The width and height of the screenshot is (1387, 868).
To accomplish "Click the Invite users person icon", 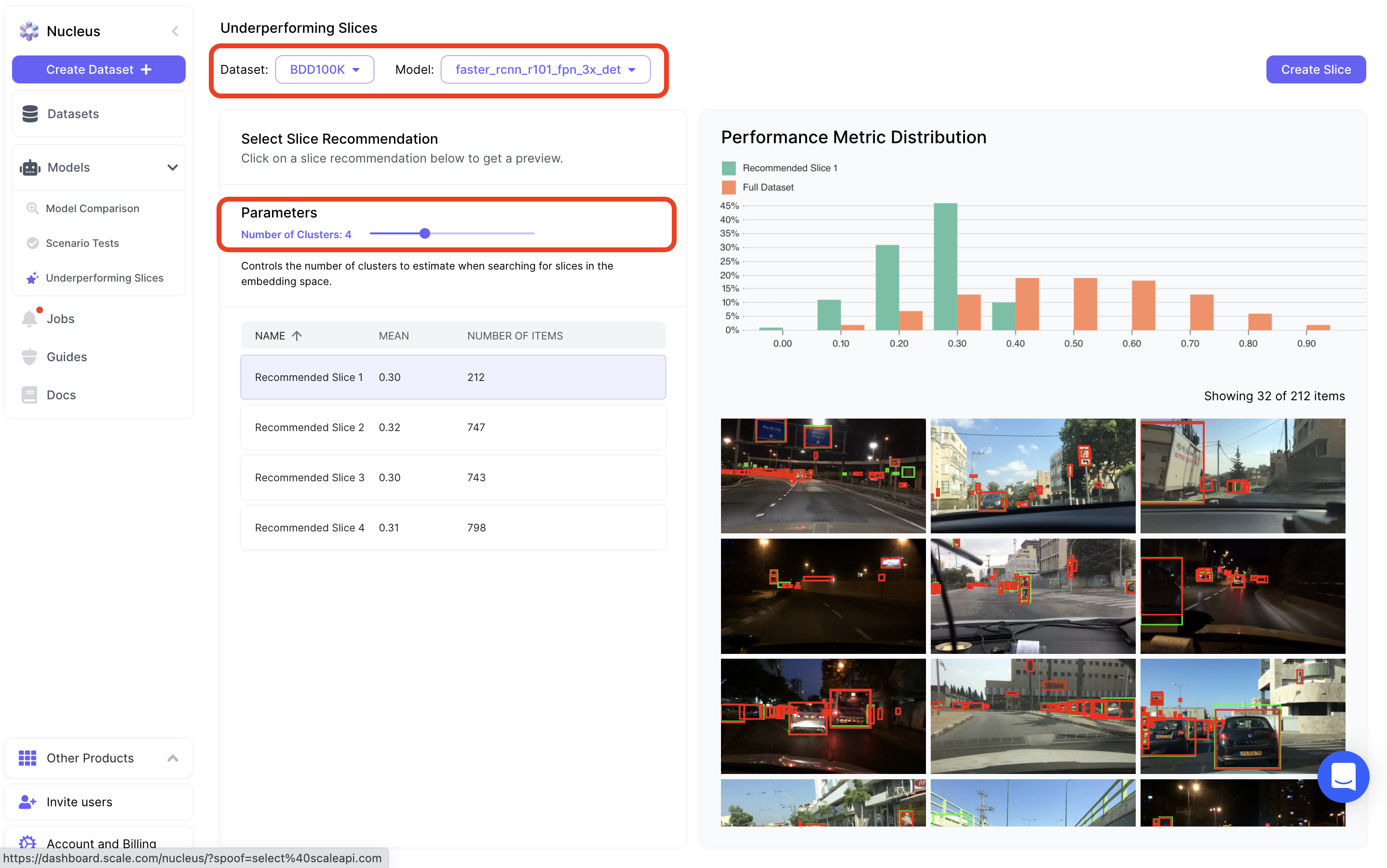I will click(x=27, y=802).
